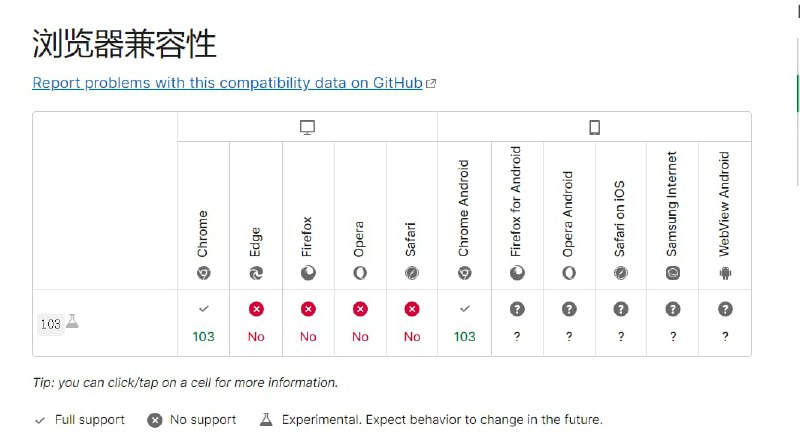Viewport: 800px width, 445px height.
Task: Click the WebView Android logo icon
Action: tap(725, 273)
